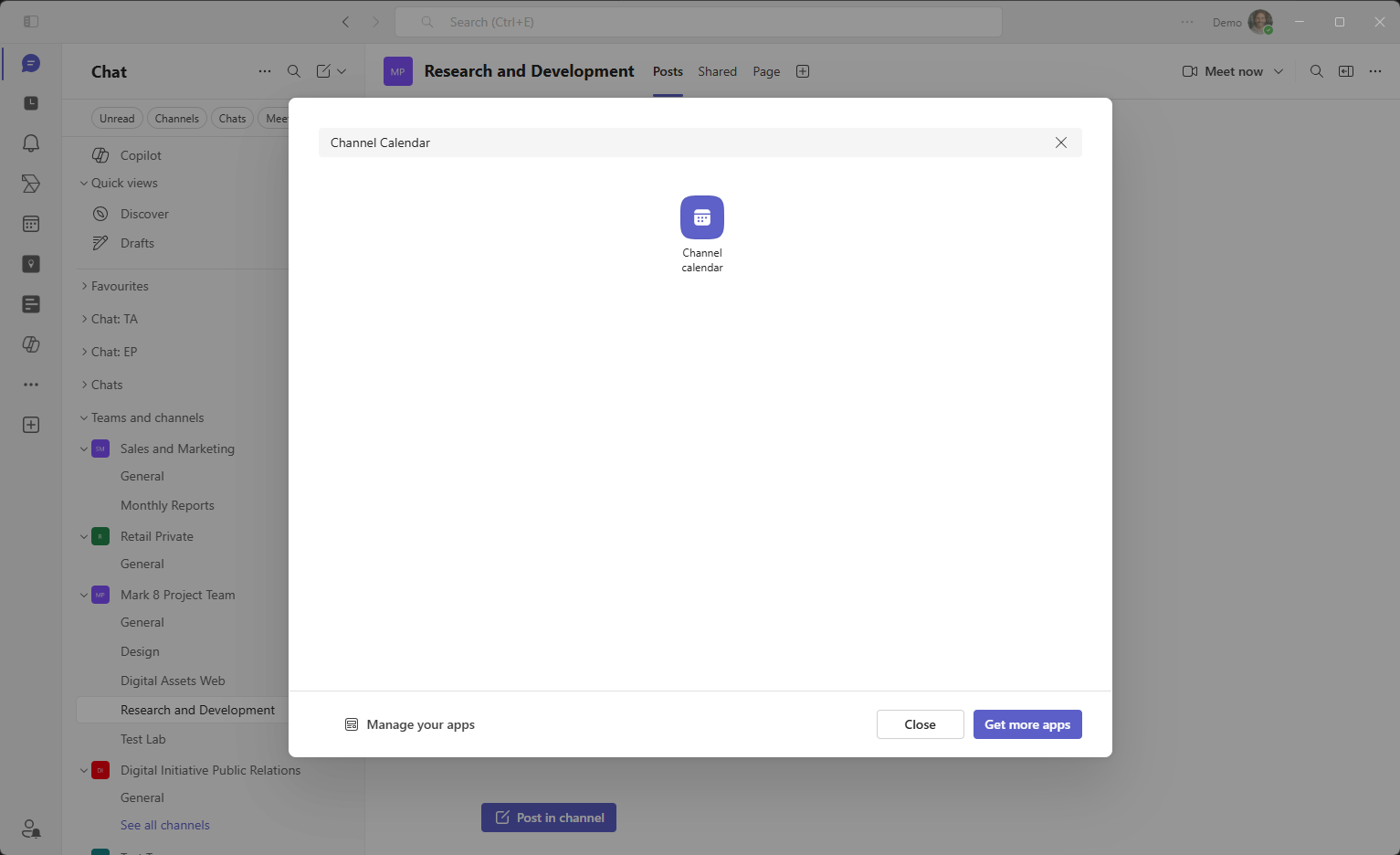
Task: Filter by Unread
Action: coord(117,118)
